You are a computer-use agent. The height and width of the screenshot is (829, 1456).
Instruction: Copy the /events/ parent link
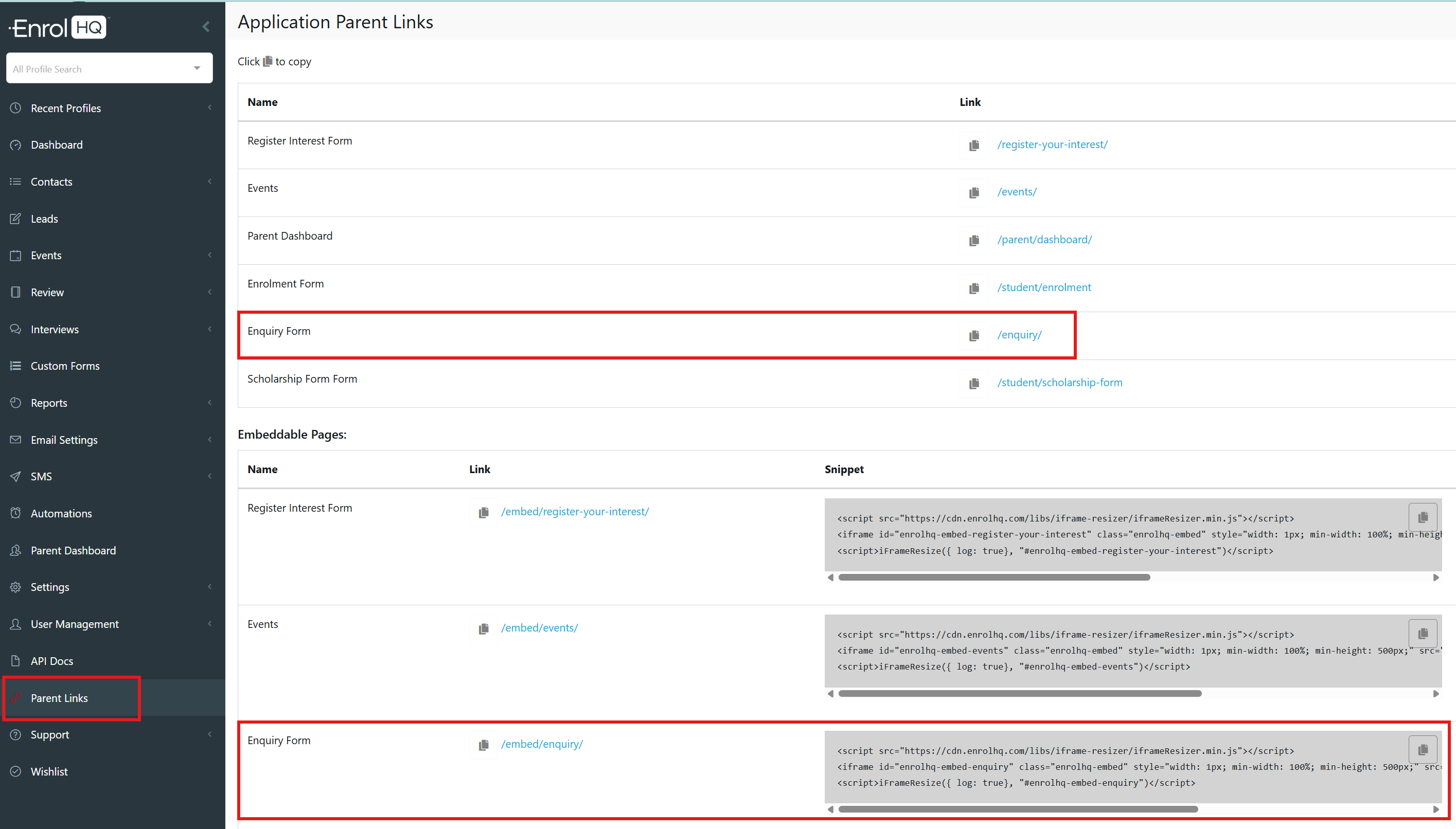point(974,192)
